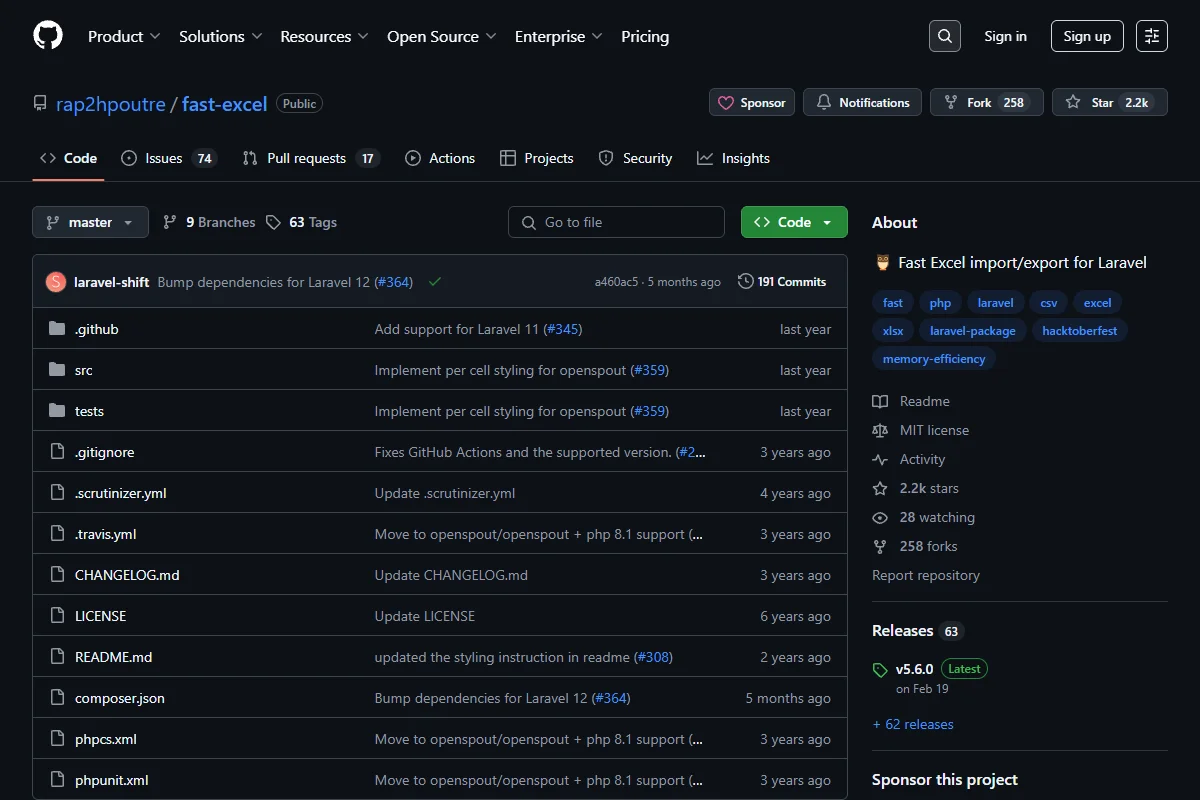
Task: Expand the Product menu in header
Action: [124, 36]
